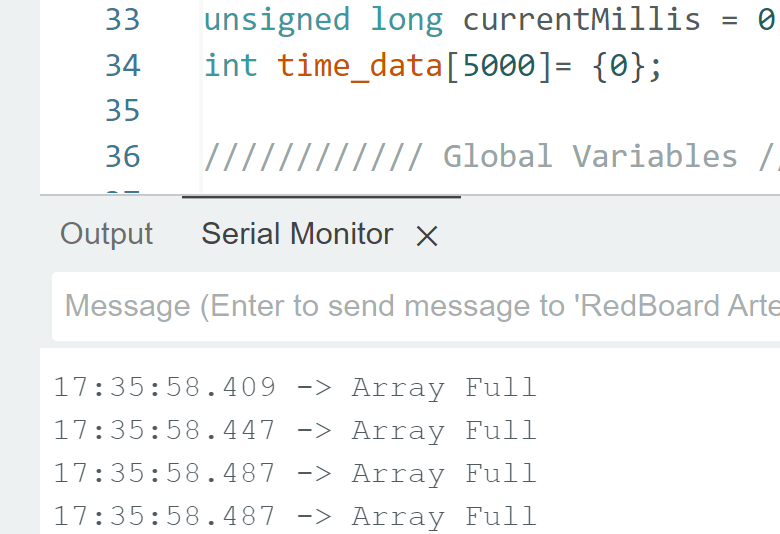Click the 17:35:58.409 Array Full log line
This screenshot has height=534, width=780.
point(295,388)
